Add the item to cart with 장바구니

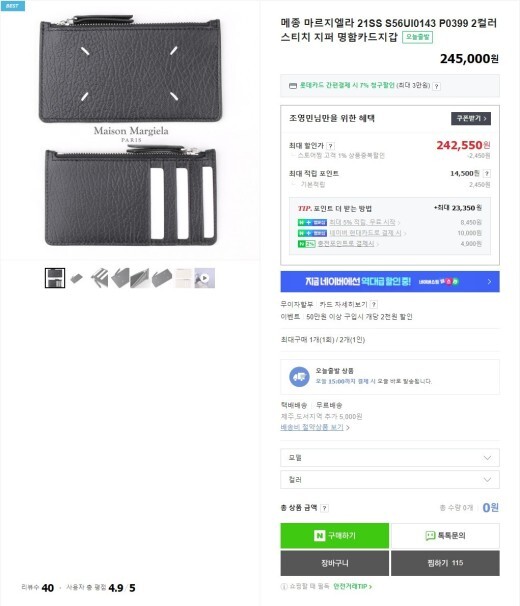pyautogui.click(x=334, y=563)
